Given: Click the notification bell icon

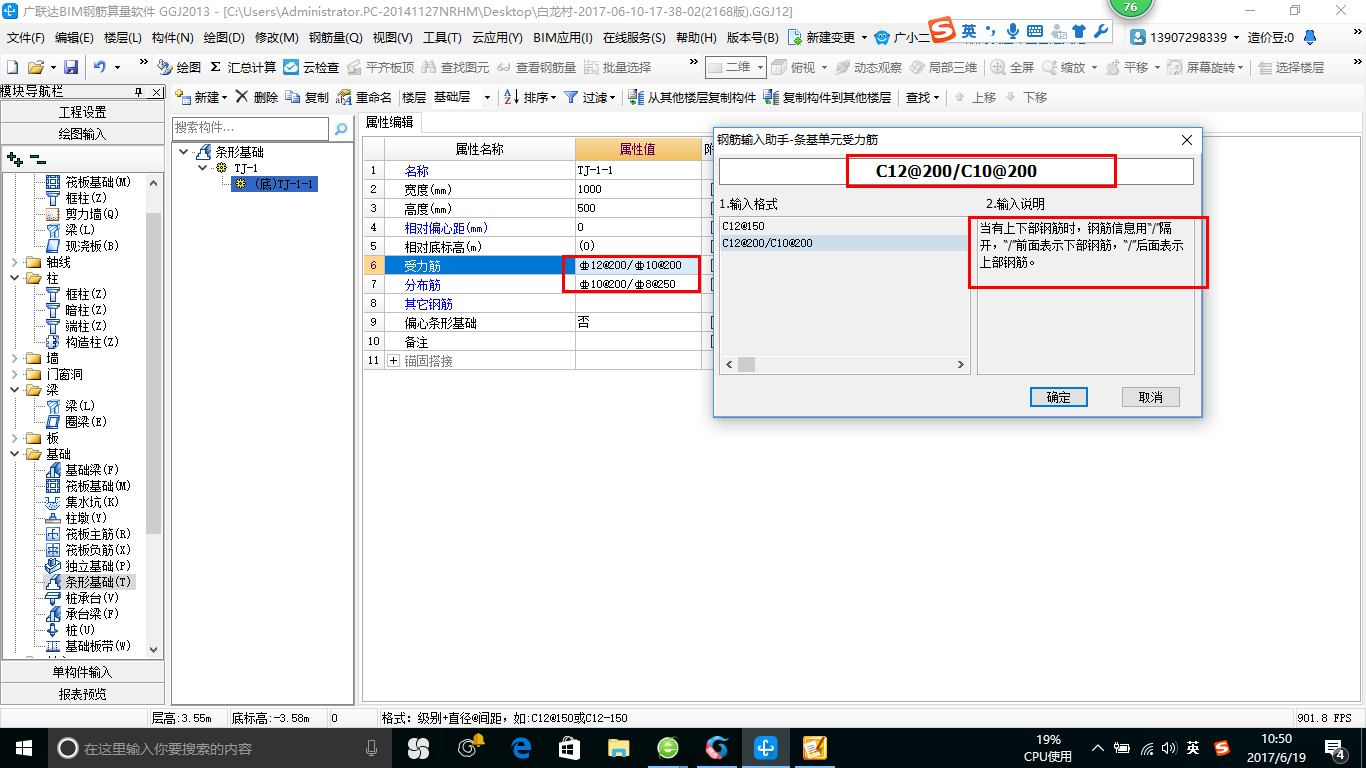Looking at the screenshot, I should 1311,37.
